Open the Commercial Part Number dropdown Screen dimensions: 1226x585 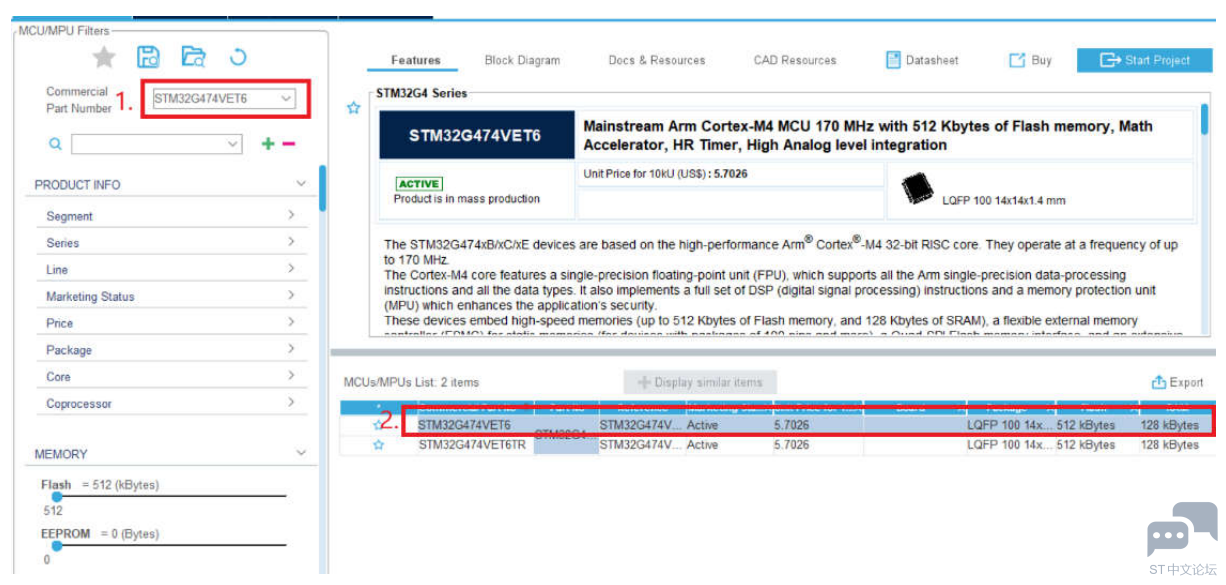[x=286, y=99]
